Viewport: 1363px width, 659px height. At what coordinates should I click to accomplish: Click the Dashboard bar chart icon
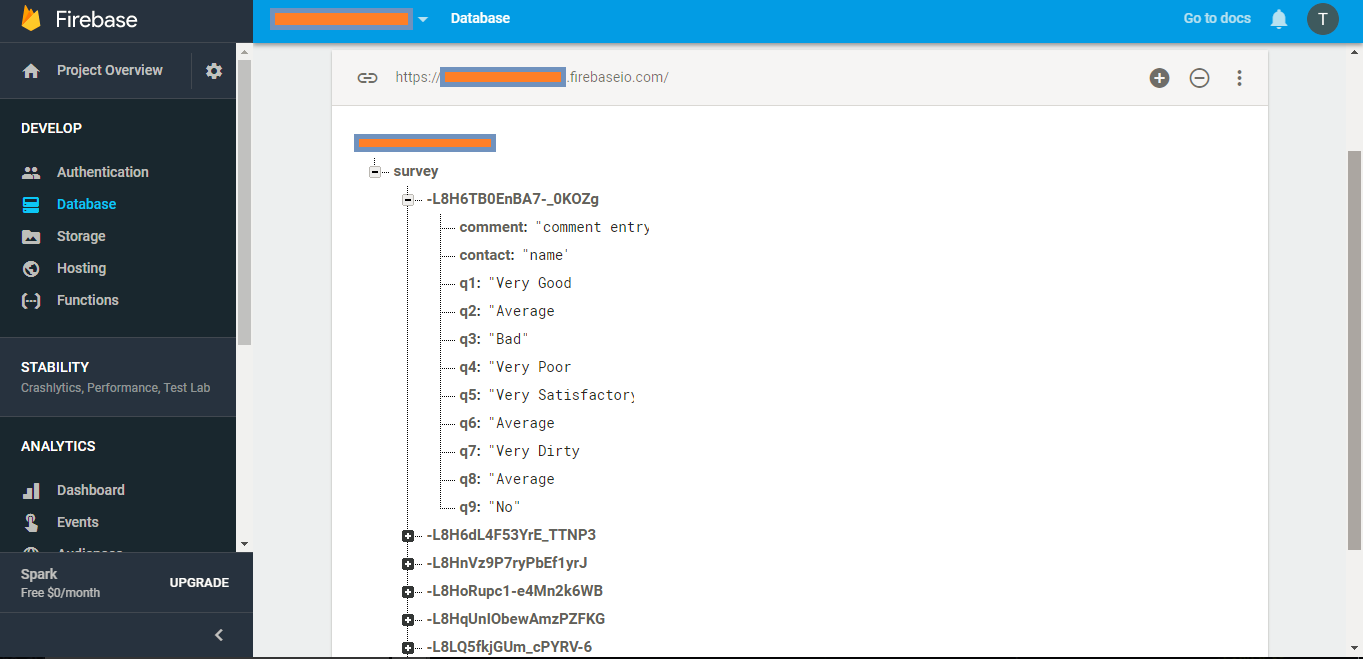click(x=31, y=491)
